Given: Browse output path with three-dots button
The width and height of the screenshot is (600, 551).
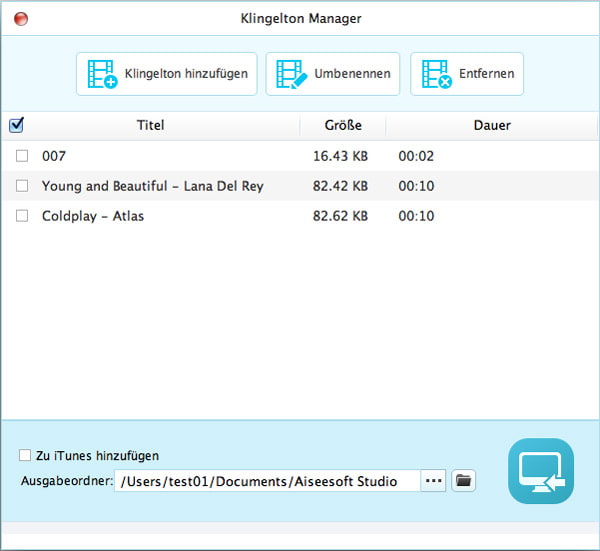Looking at the screenshot, I should pos(433,481).
